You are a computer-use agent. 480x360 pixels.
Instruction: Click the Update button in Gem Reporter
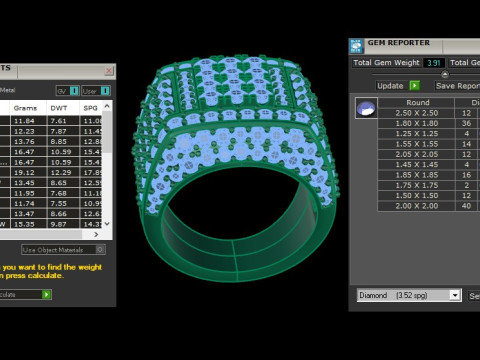pos(398,86)
